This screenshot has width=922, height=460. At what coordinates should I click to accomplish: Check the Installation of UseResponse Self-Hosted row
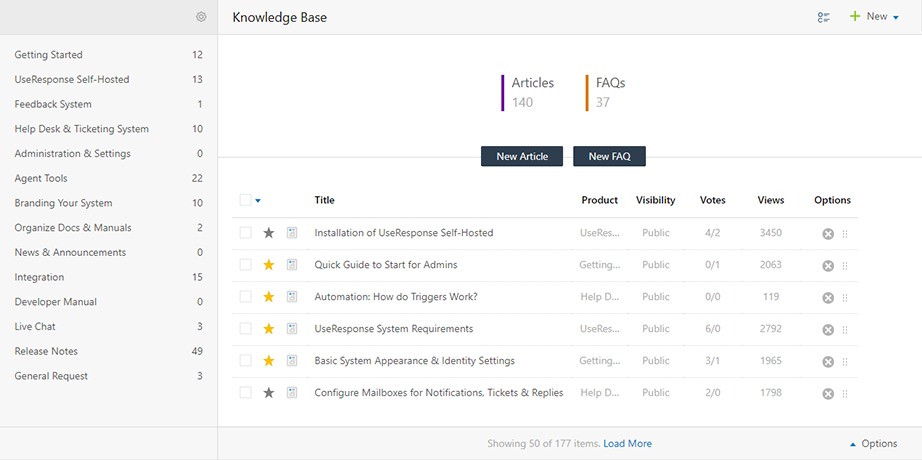(x=245, y=233)
